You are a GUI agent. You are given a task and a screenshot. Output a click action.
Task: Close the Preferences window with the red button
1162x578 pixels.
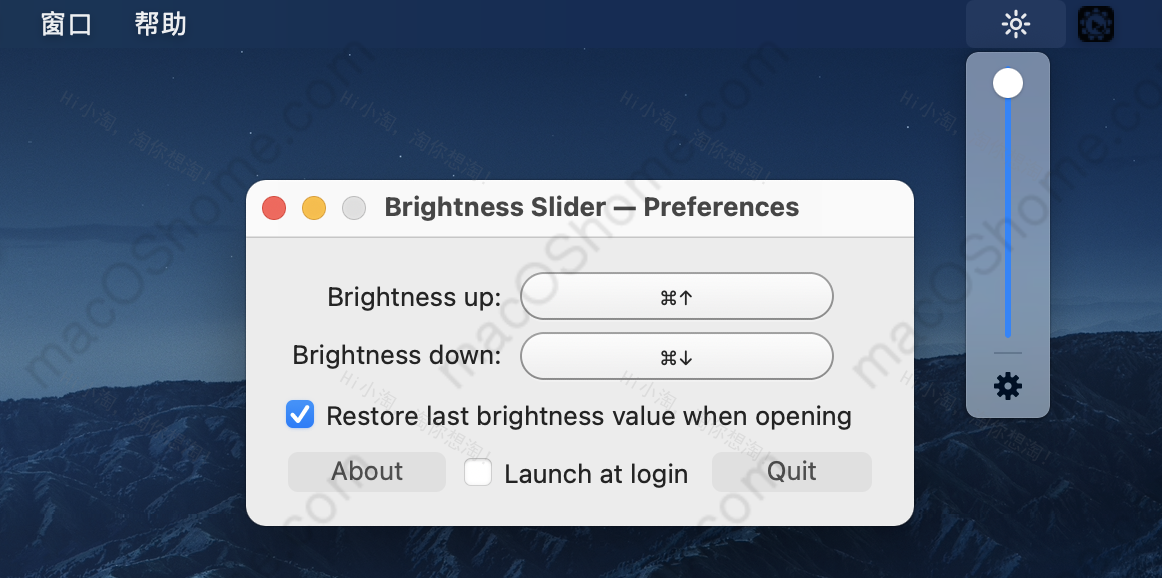(x=274, y=207)
